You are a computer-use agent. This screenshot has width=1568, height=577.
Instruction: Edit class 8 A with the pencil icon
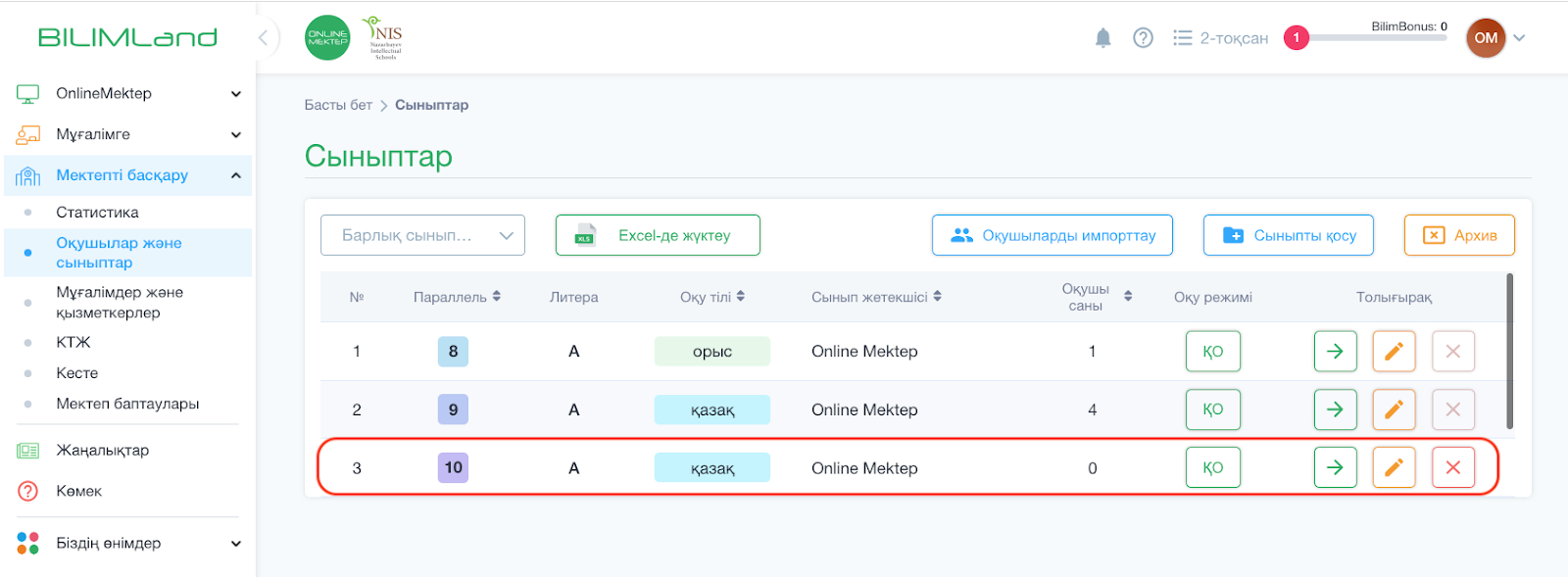1394,351
